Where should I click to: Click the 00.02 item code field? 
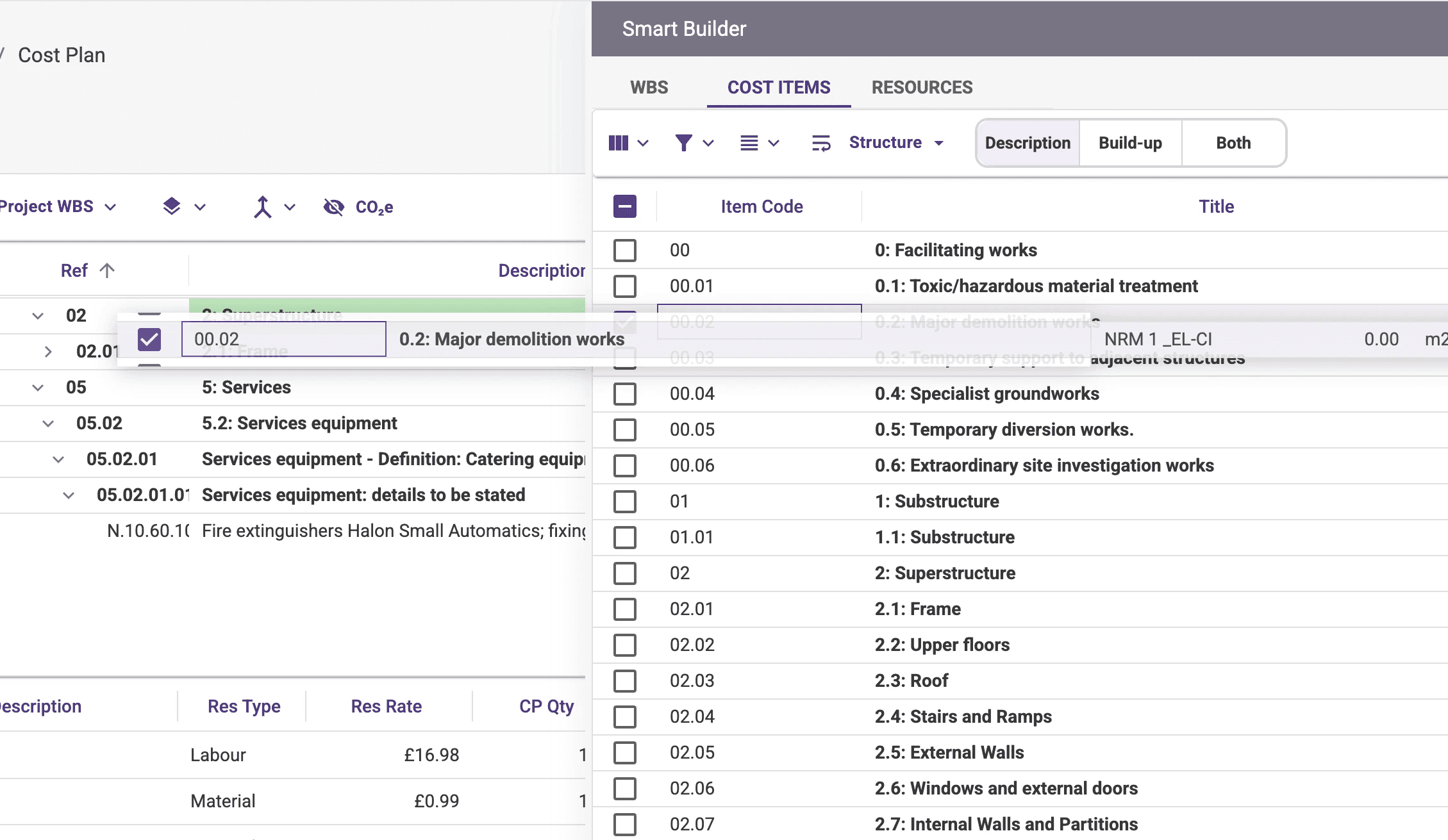pyautogui.click(x=283, y=339)
